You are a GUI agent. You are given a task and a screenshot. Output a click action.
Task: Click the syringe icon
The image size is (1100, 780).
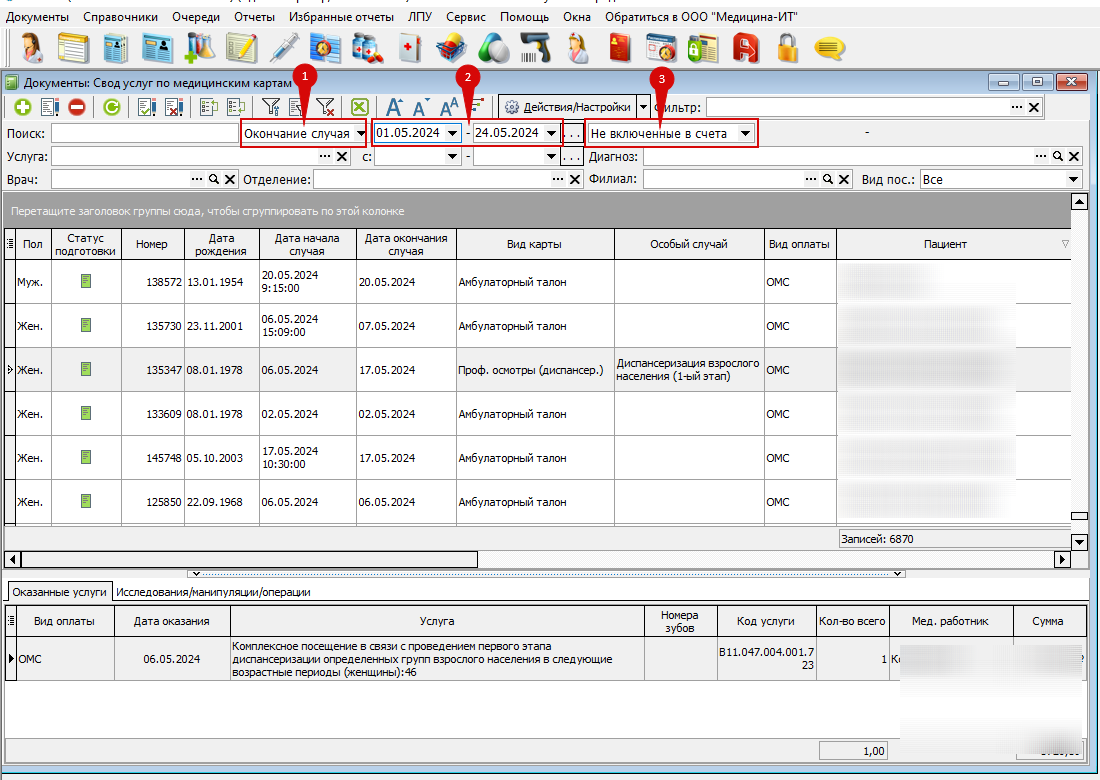tap(283, 49)
